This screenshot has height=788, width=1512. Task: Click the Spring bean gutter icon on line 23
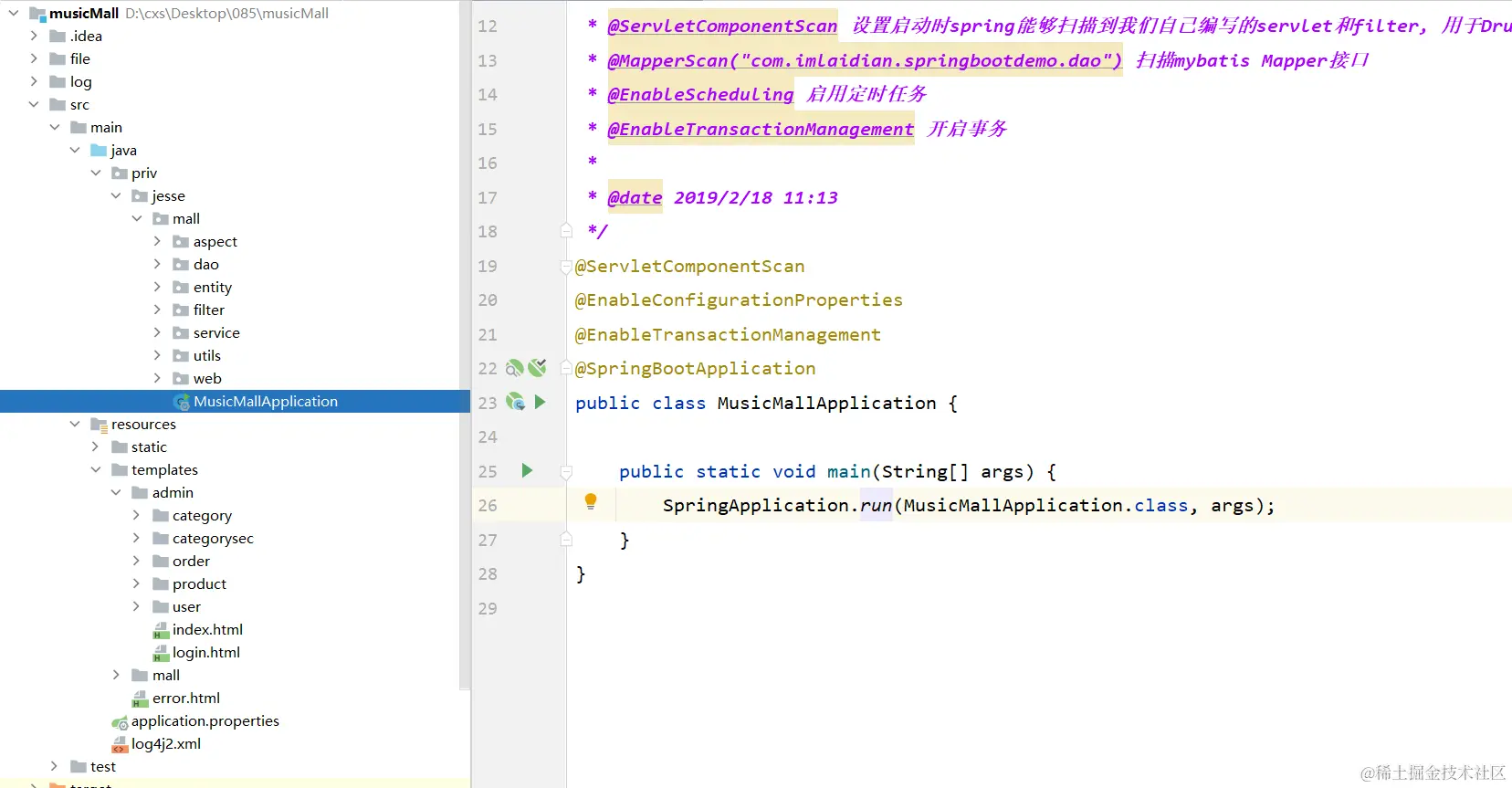click(x=516, y=402)
